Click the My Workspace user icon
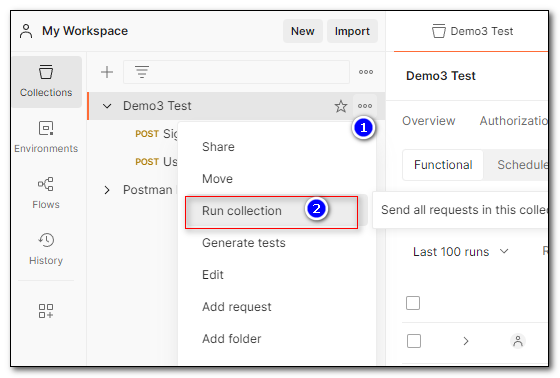This screenshot has width=560, height=378. (x=26, y=31)
